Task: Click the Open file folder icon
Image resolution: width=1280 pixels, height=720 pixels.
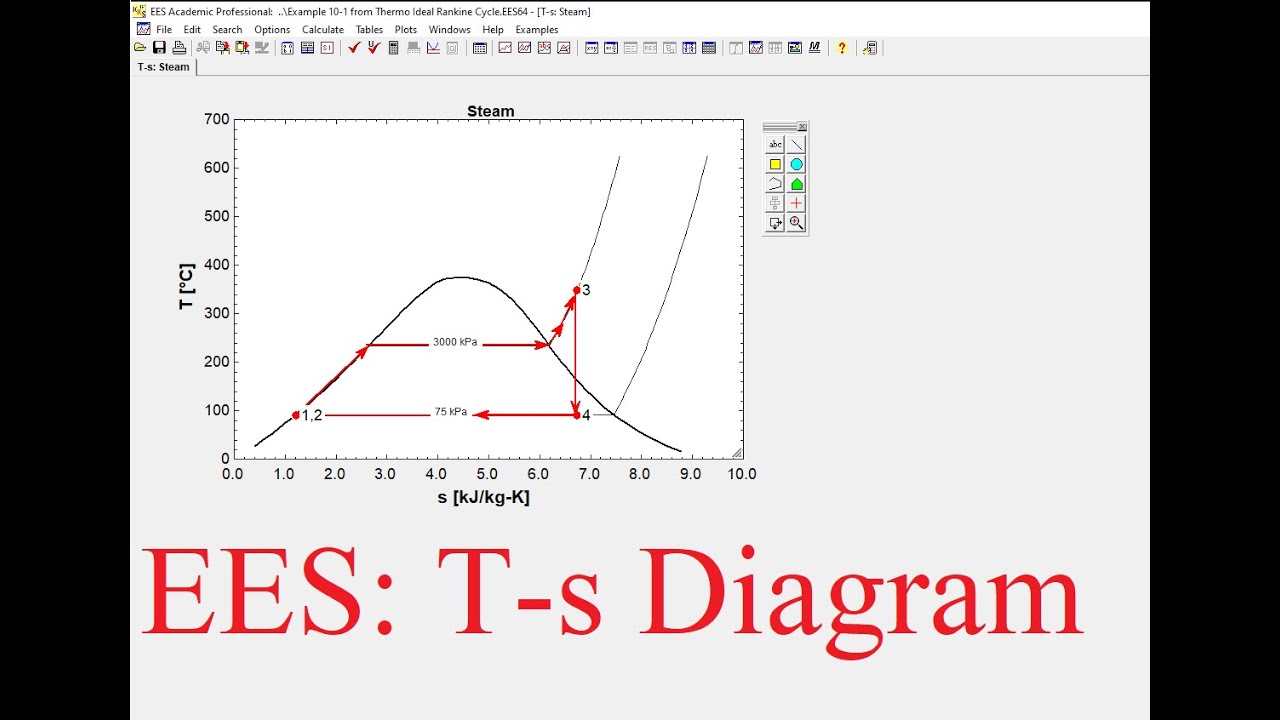Action: 139,48
